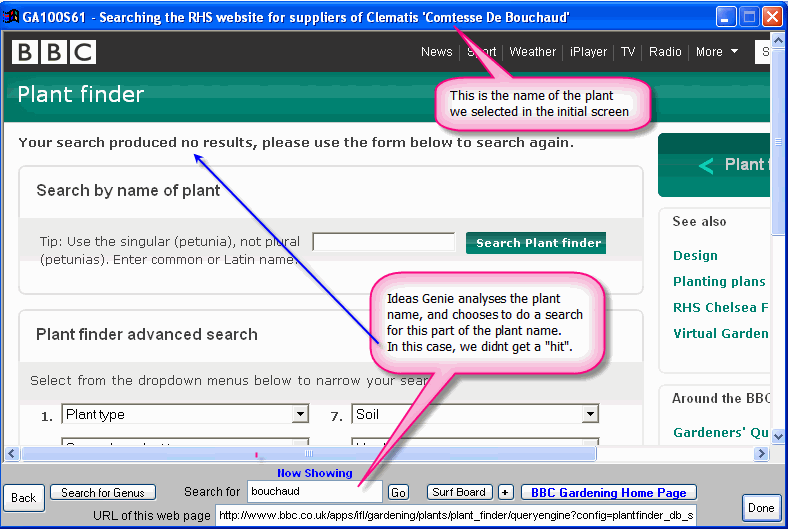Open the Planting plans link
This screenshot has width=788, height=529.
pyautogui.click(x=719, y=281)
